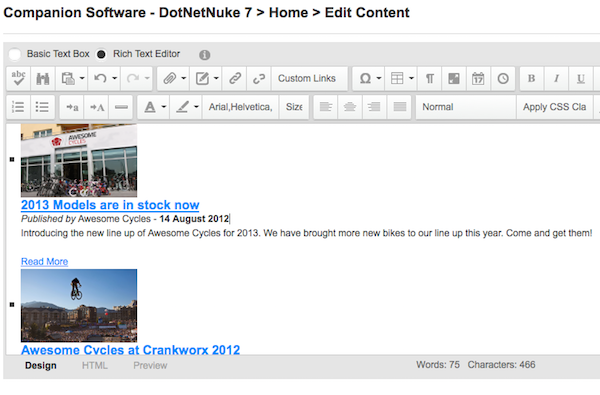The height and width of the screenshot is (395, 600).
Task: Open the Apply CSS Class dropdown
Action: 554,107
